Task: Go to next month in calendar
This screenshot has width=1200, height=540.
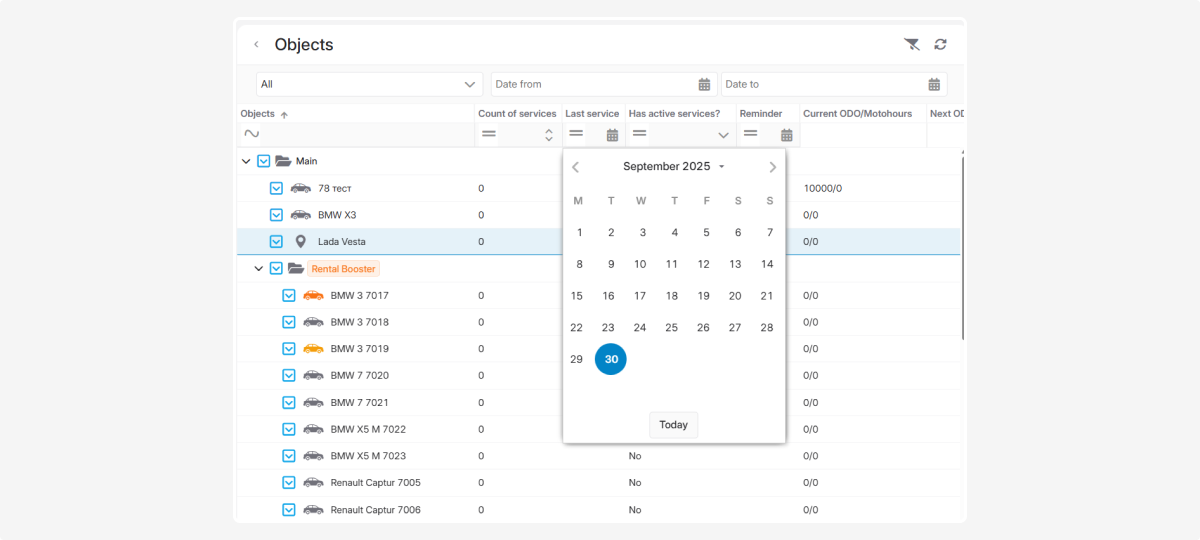Action: (772, 167)
